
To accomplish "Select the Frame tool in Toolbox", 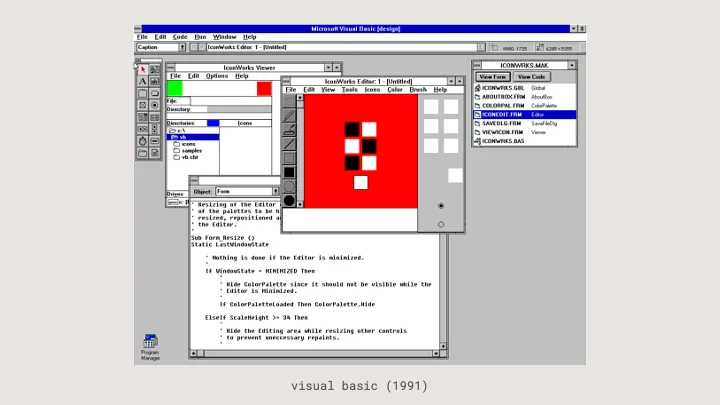I will point(143,93).
